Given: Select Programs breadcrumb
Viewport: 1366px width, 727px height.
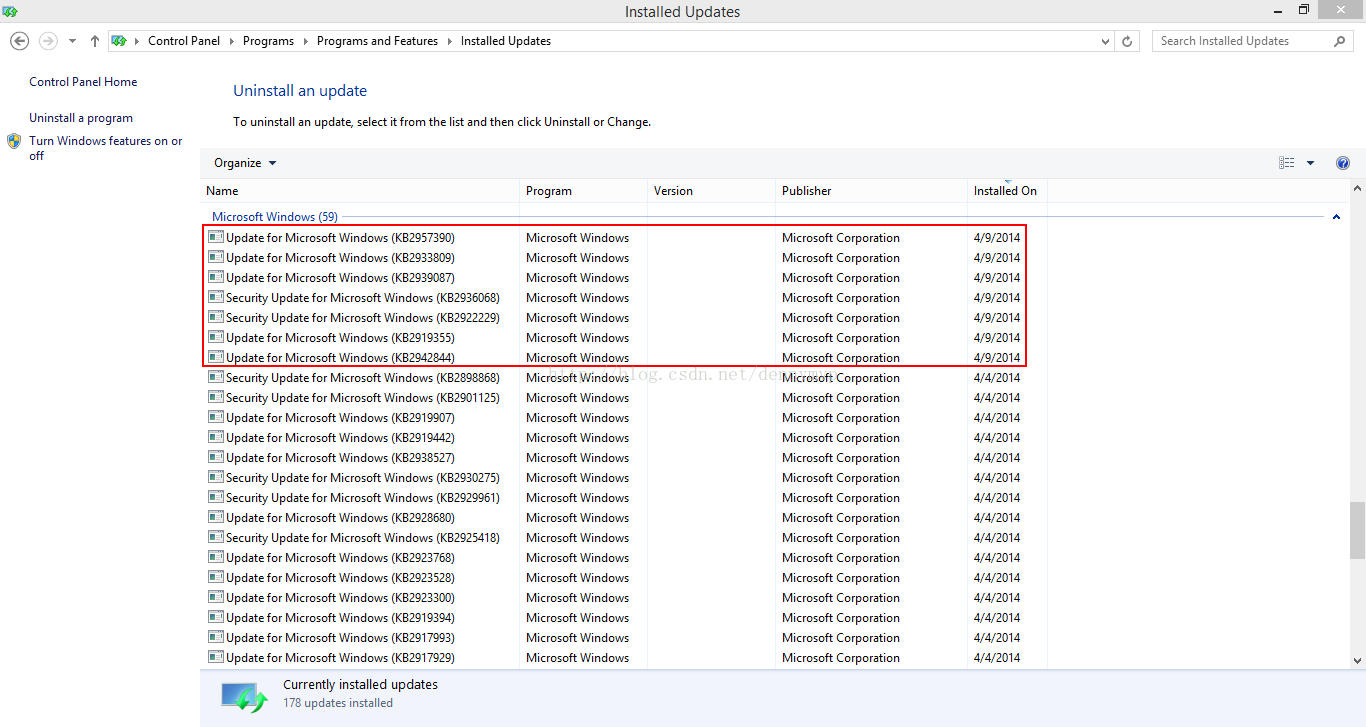Looking at the screenshot, I should point(268,41).
